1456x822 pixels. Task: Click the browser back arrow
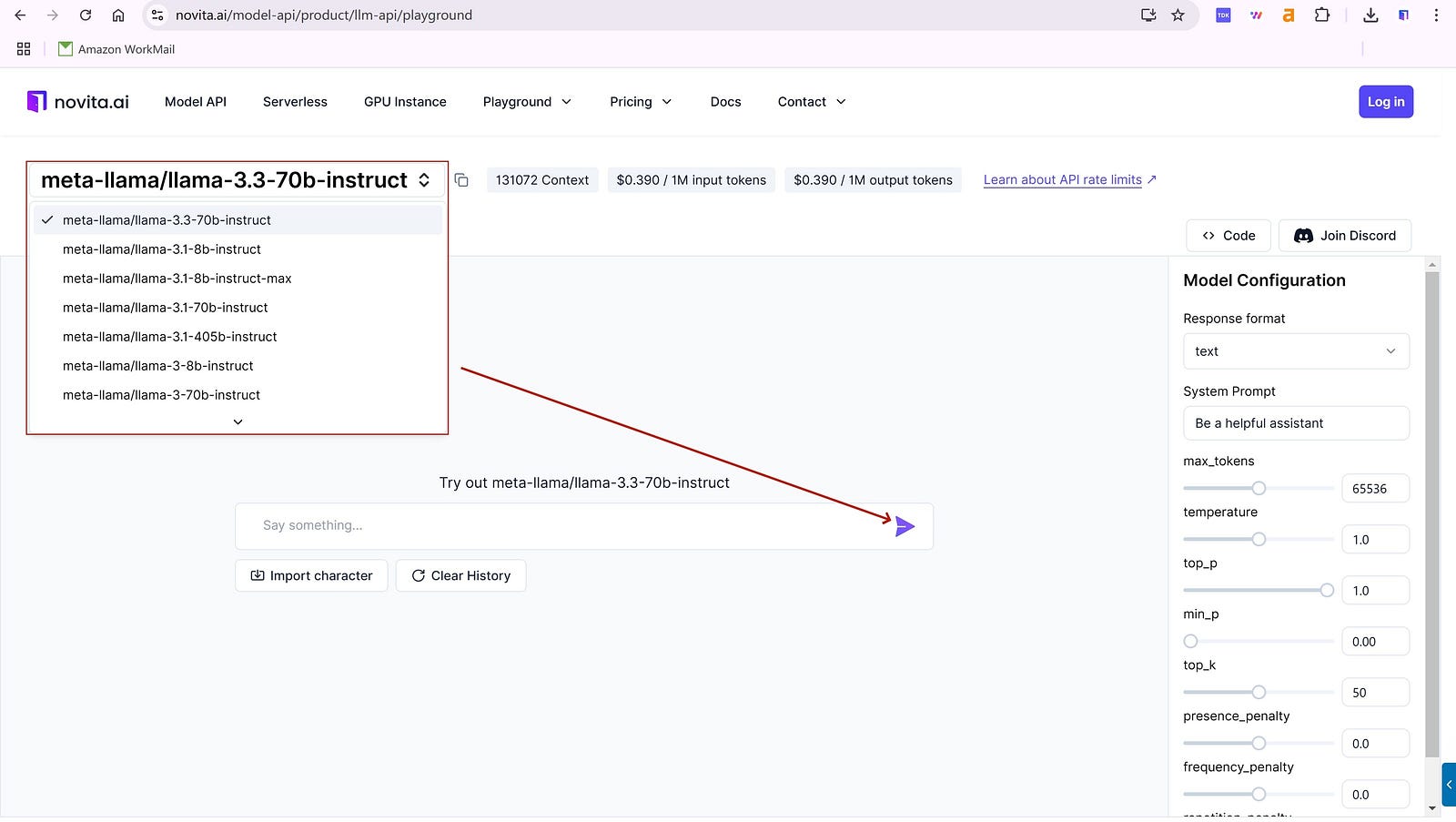(20, 15)
